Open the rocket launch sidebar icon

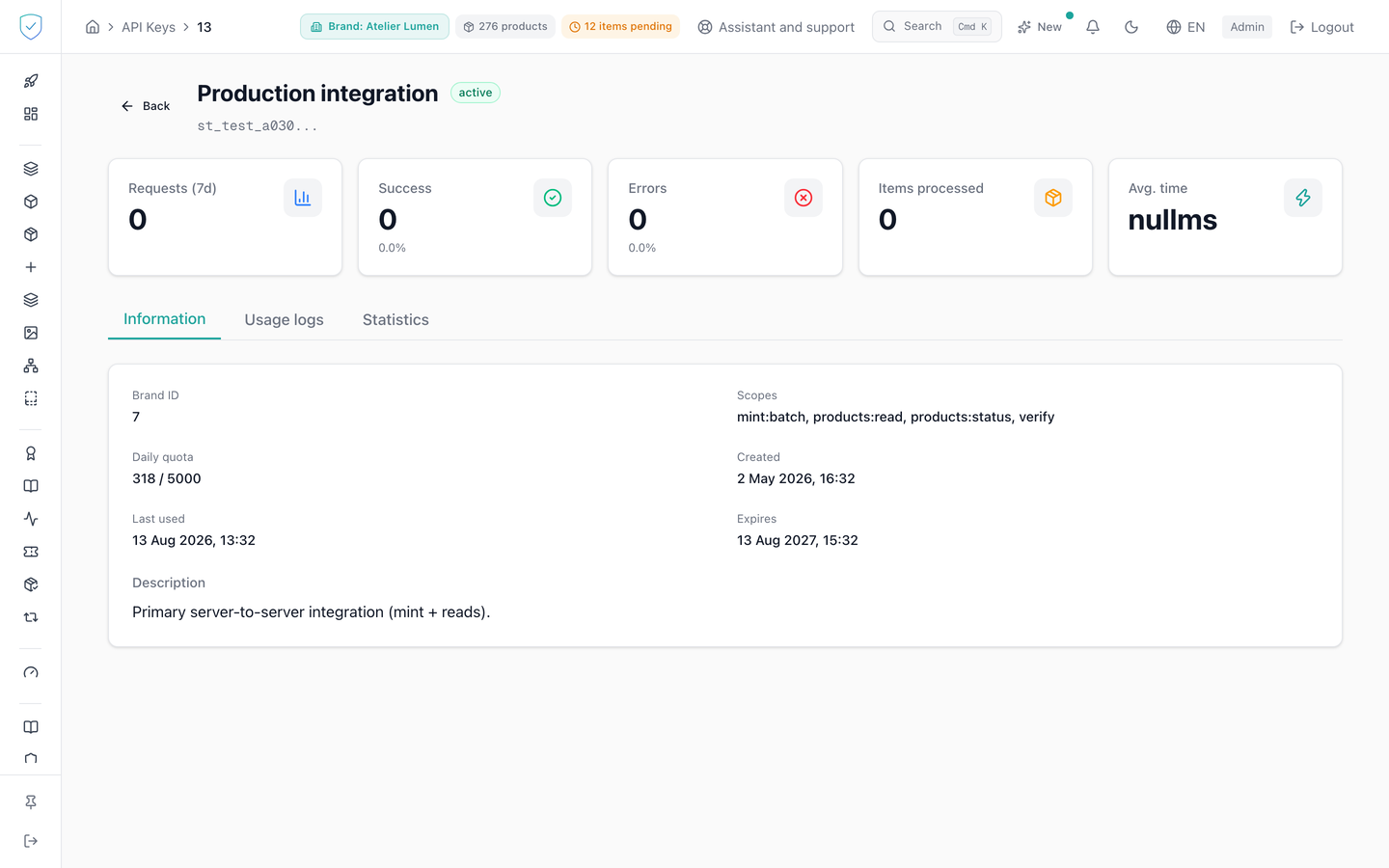(x=31, y=81)
